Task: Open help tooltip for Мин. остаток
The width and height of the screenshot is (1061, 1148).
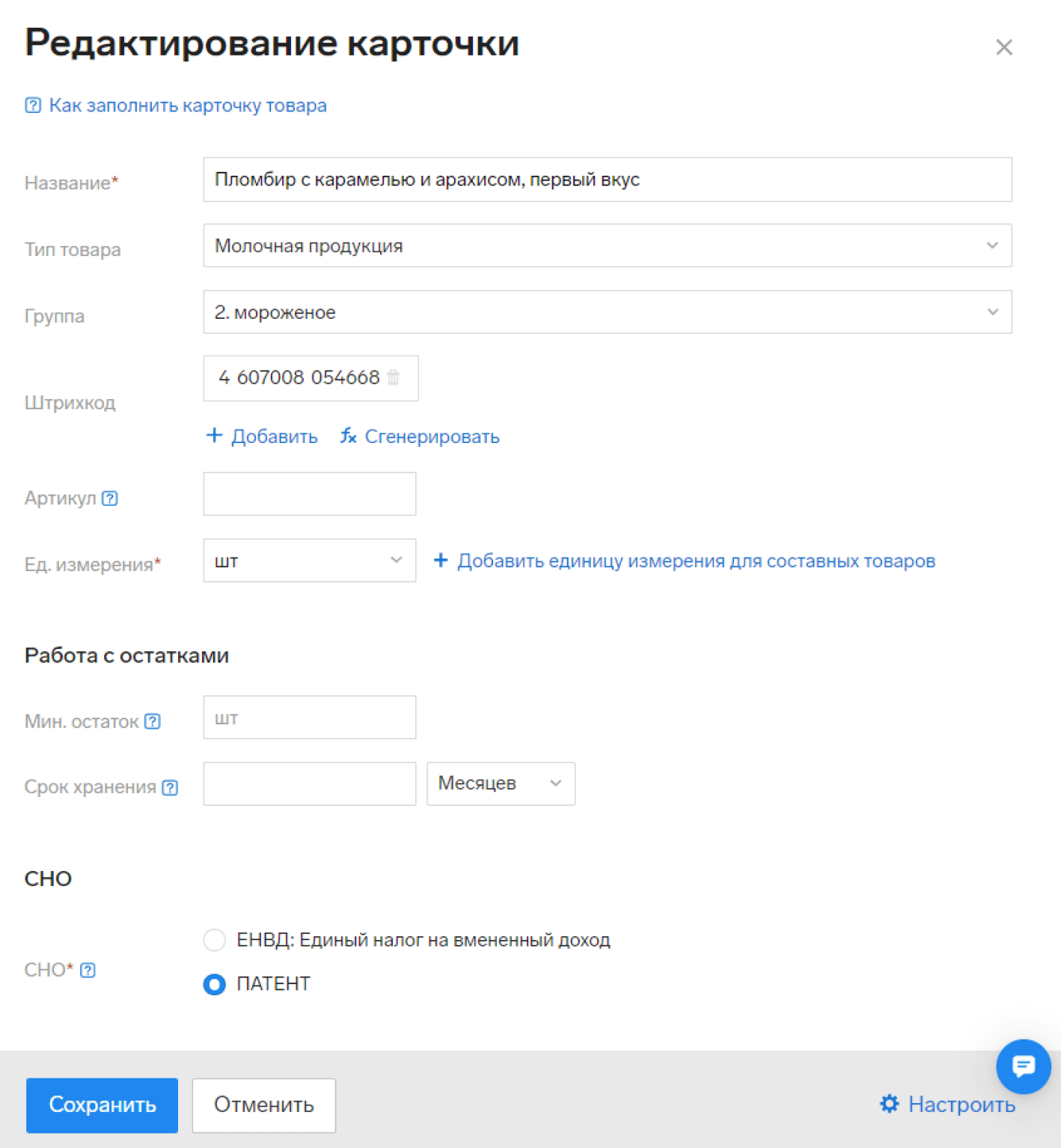Action: pyautogui.click(x=153, y=721)
